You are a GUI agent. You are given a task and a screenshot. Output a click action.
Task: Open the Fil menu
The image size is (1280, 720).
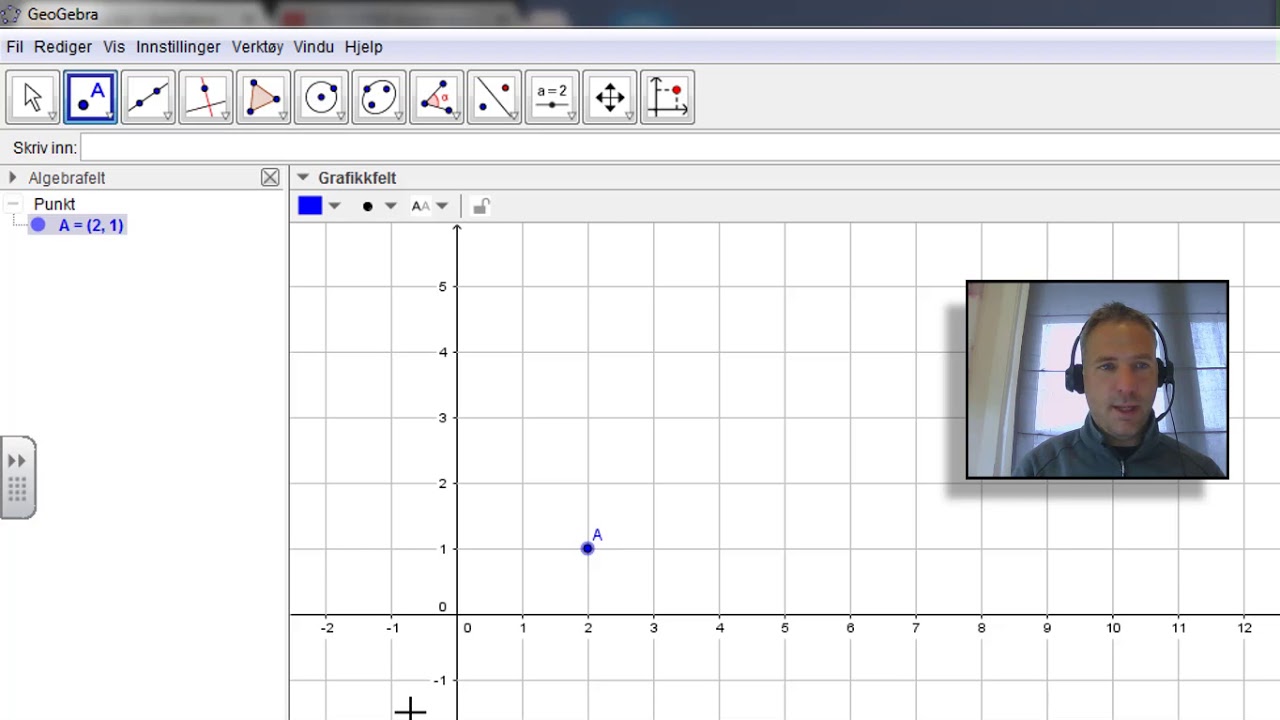(x=15, y=47)
